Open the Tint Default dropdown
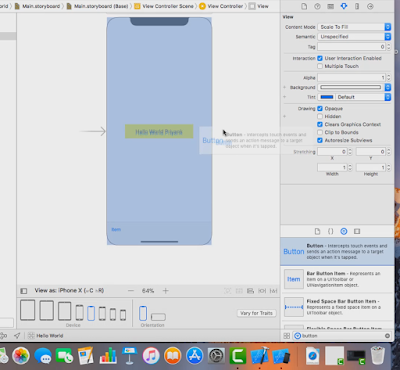400x370 pixels. coord(363,97)
